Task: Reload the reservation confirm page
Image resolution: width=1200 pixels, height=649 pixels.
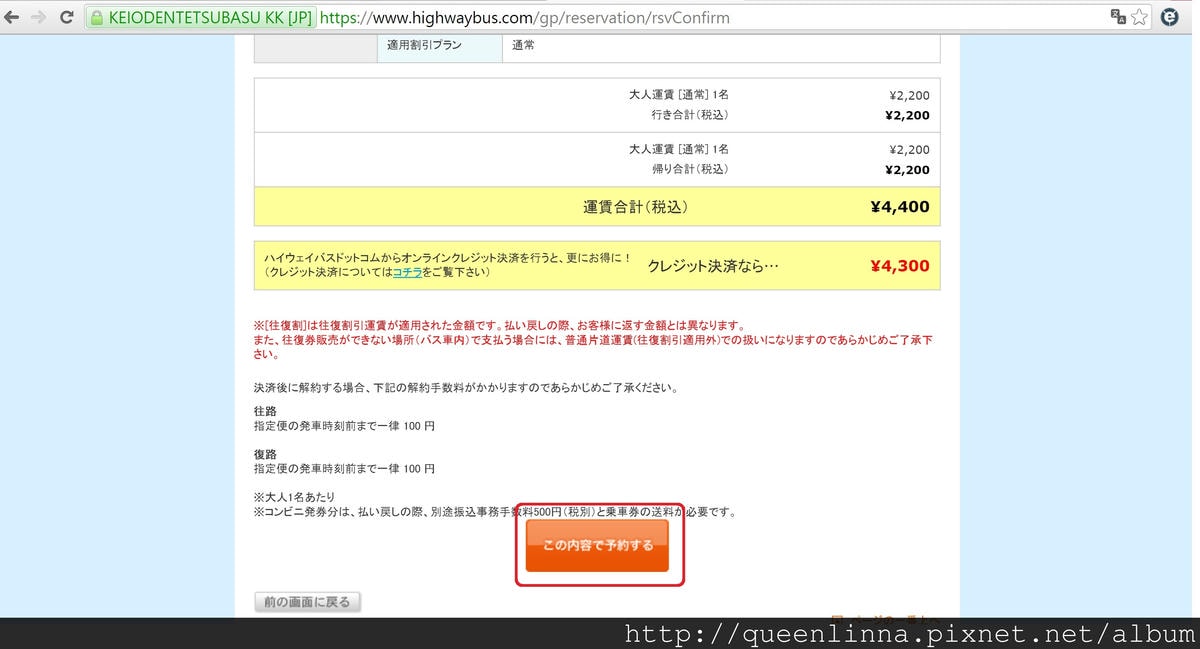Action: coord(67,18)
